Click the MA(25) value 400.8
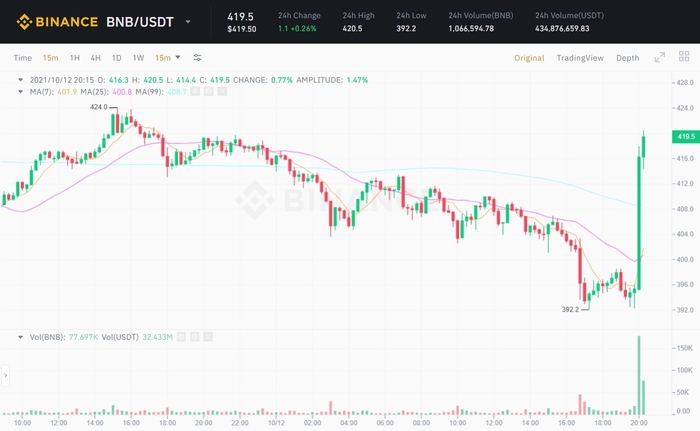This screenshot has width=700, height=431. [x=122, y=92]
